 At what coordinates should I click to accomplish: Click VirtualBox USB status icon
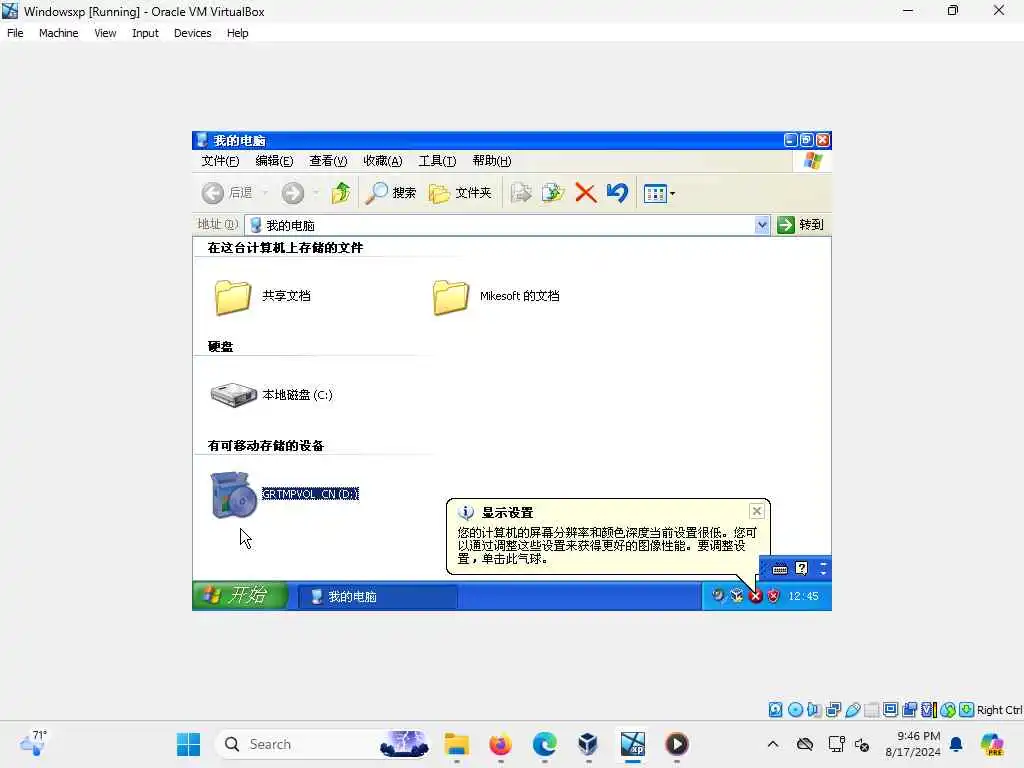coord(853,710)
